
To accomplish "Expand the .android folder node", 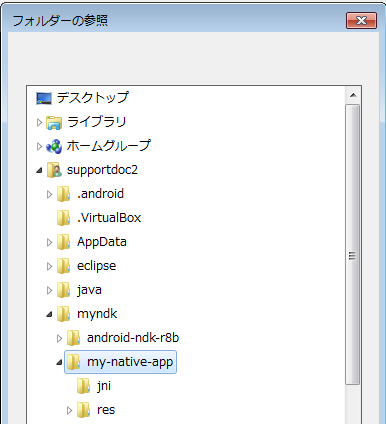I will click(49, 194).
